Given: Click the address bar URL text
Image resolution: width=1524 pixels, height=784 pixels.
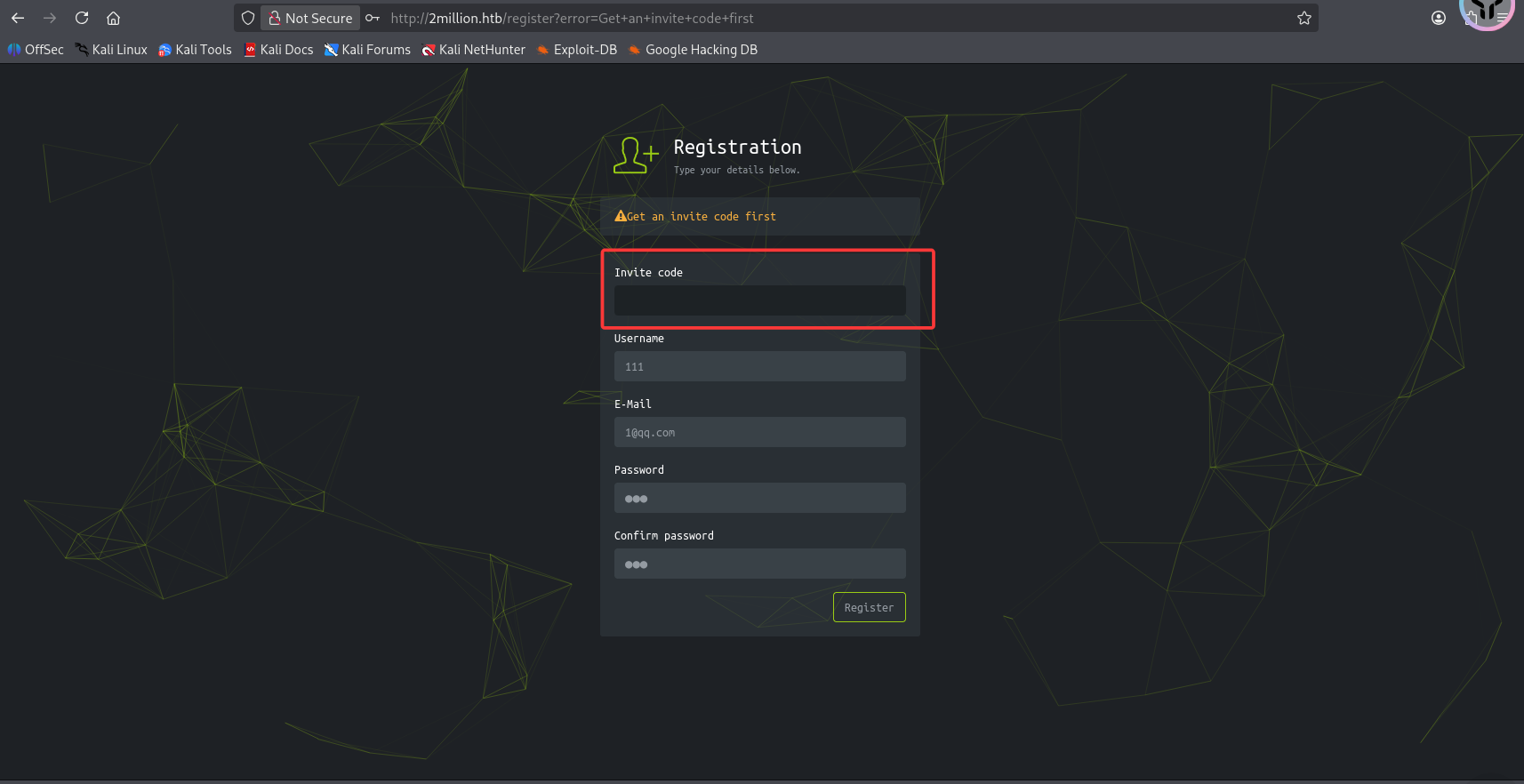Looking at the screenshot, I should tap(571, 18).
